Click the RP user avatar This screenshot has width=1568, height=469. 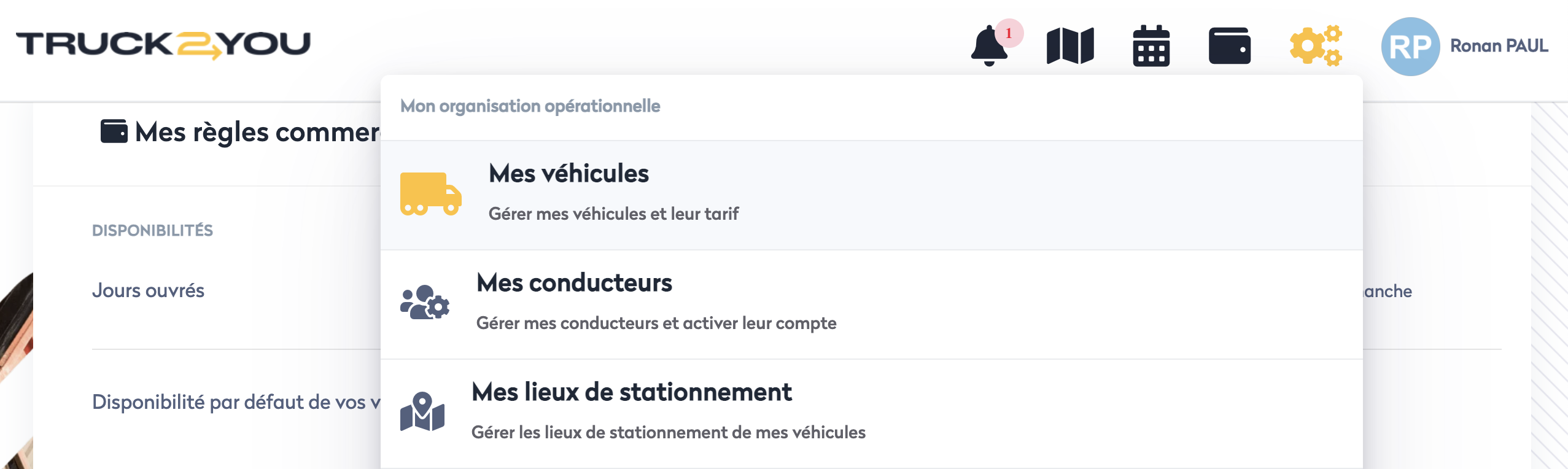[1410, 47]
